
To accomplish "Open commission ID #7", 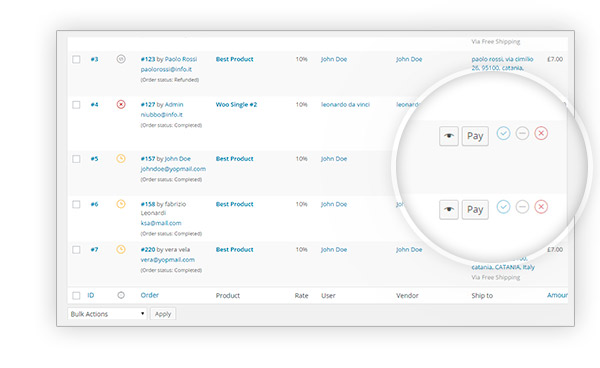I will click(x=95, y=250).
